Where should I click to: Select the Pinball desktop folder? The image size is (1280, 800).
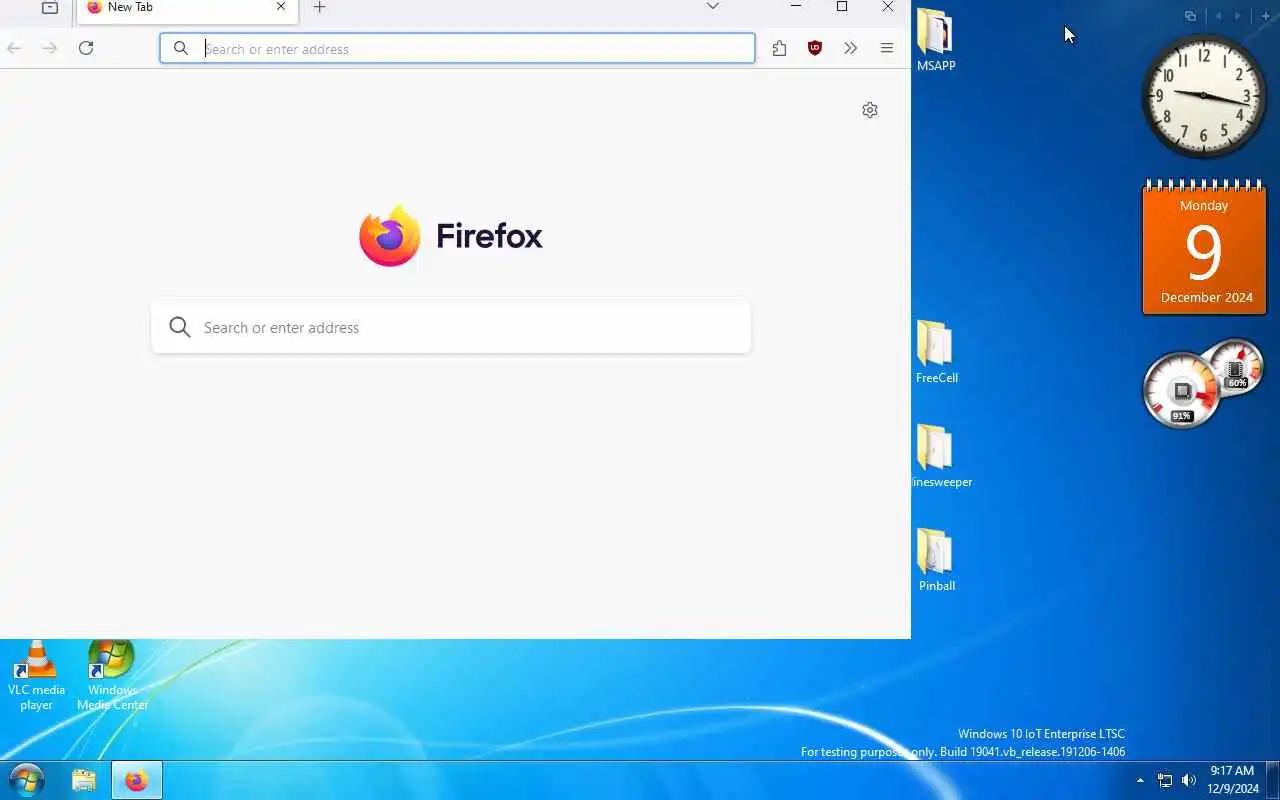pos(937,561)
